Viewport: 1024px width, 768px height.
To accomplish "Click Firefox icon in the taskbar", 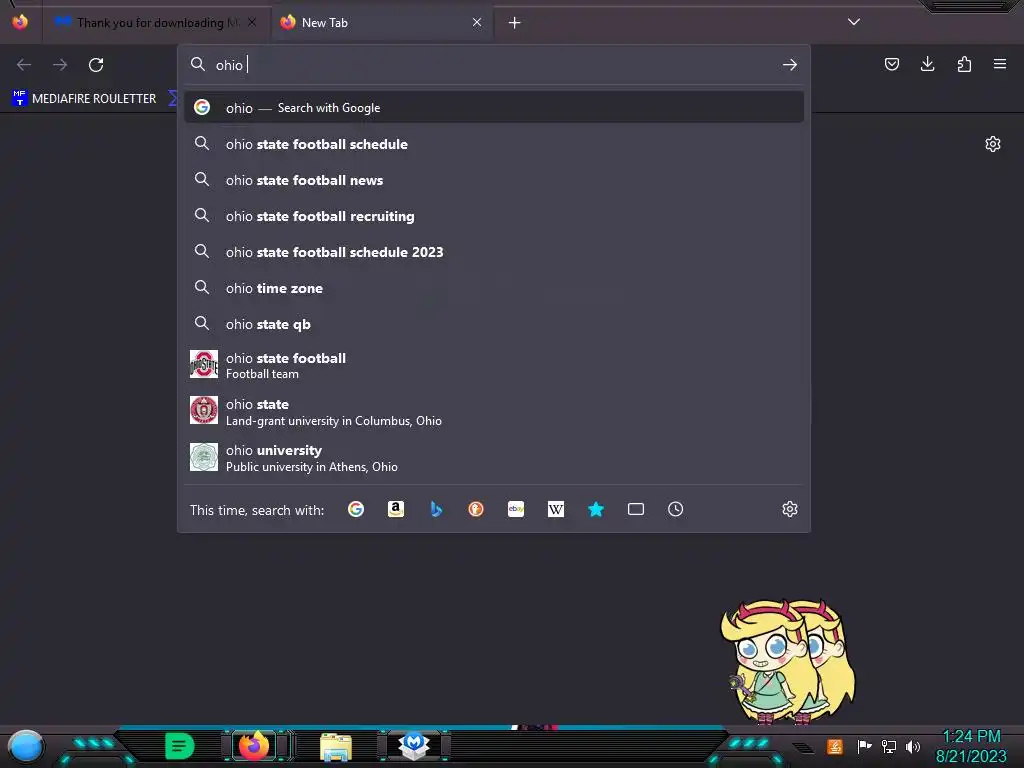I will coord(254,745).
